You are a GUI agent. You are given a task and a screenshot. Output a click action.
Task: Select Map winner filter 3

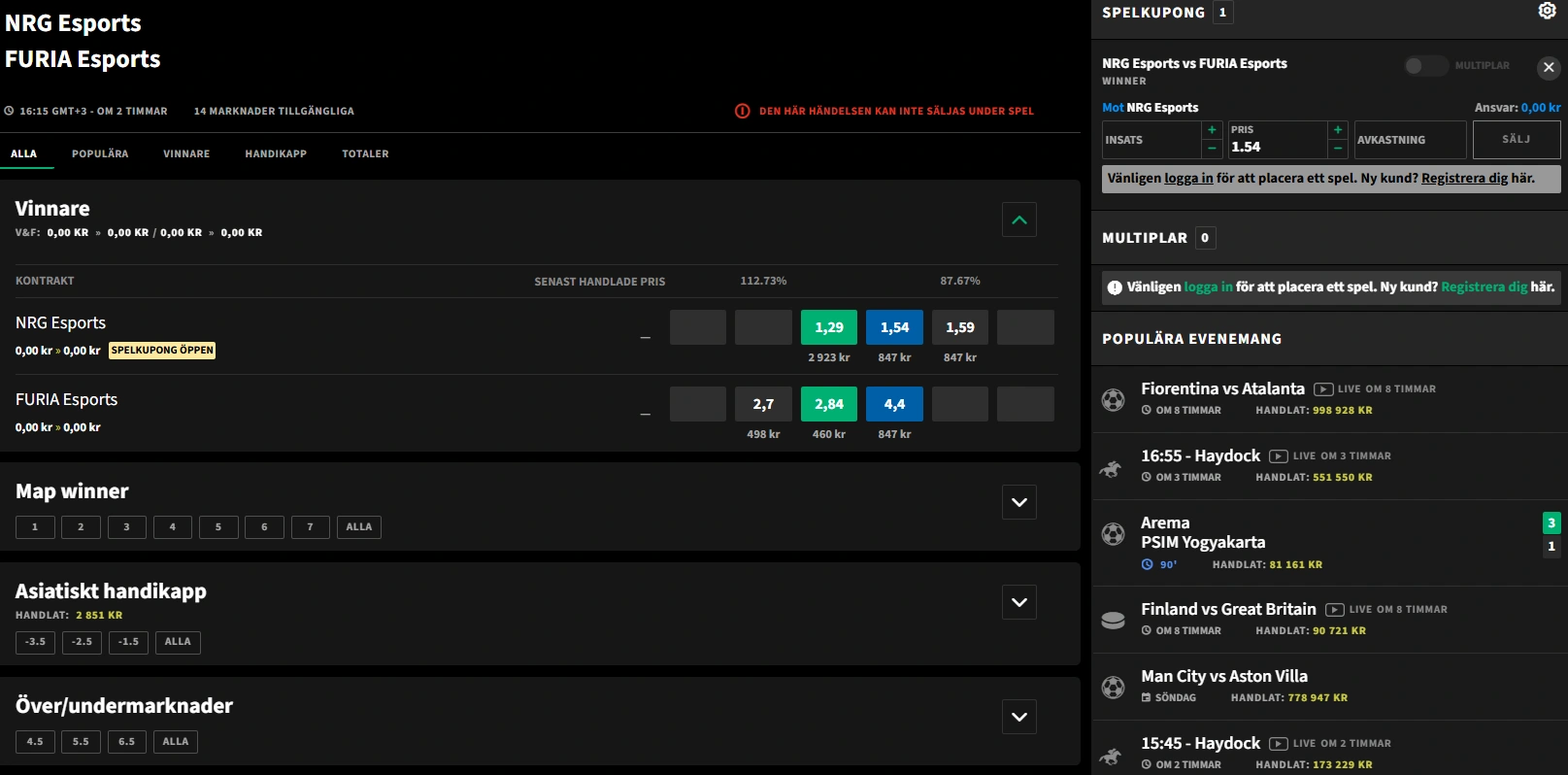click(x=126, y=527)
